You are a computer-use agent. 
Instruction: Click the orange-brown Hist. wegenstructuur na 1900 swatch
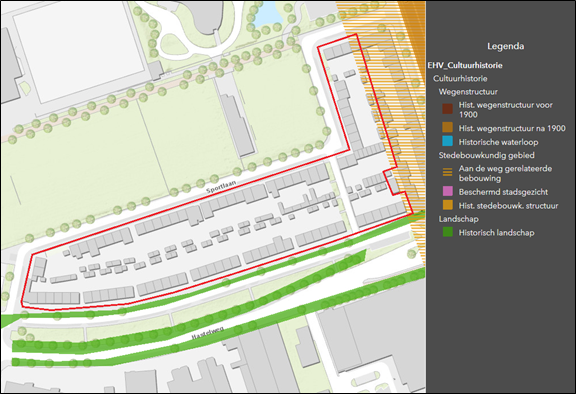pos(447,127)
